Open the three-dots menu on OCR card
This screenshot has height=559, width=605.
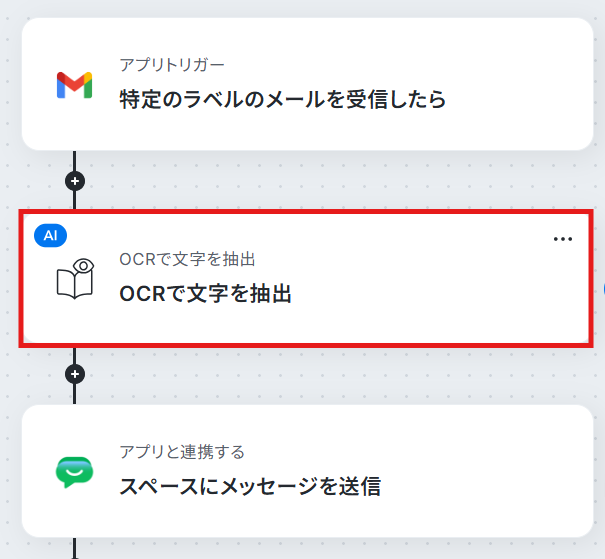(x=563, y=239)
